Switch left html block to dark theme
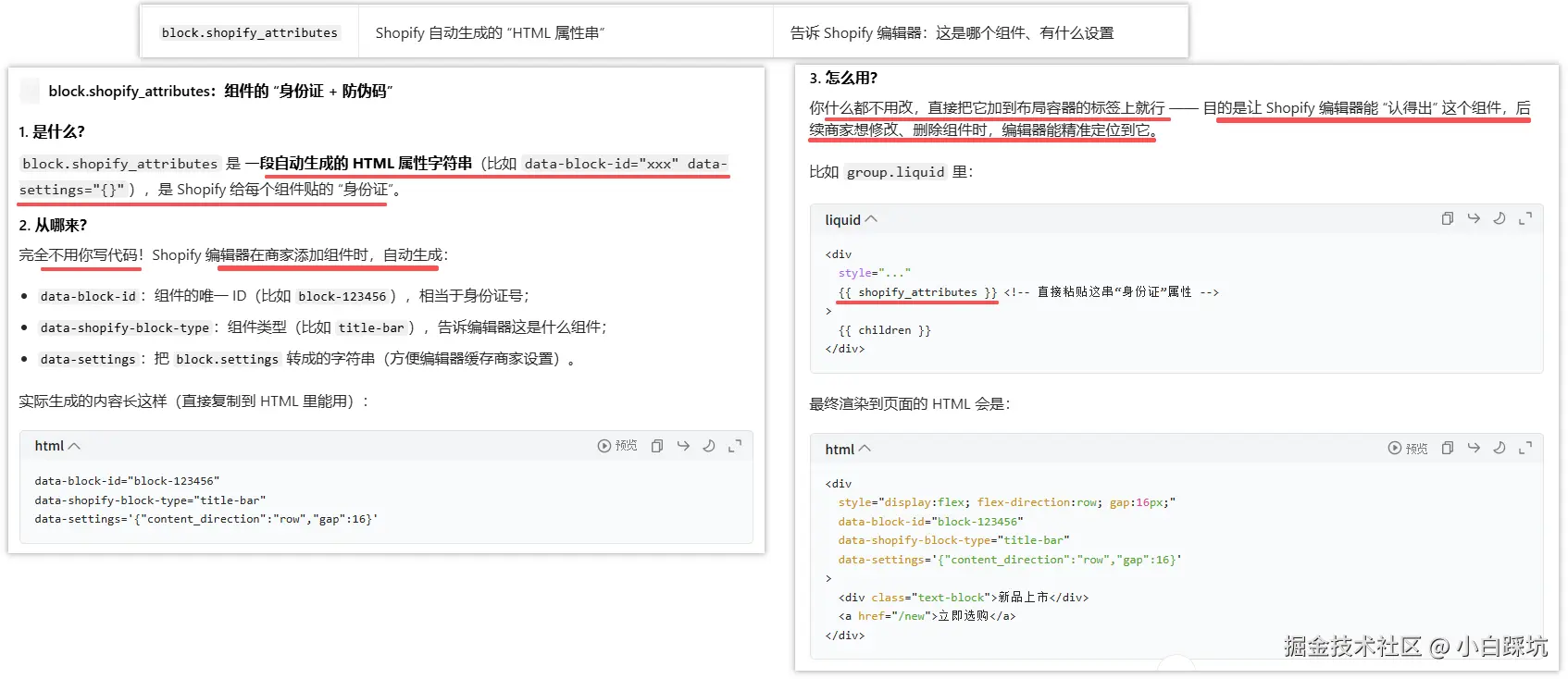This screenshot has height=679, width=1568. [709, 446]
